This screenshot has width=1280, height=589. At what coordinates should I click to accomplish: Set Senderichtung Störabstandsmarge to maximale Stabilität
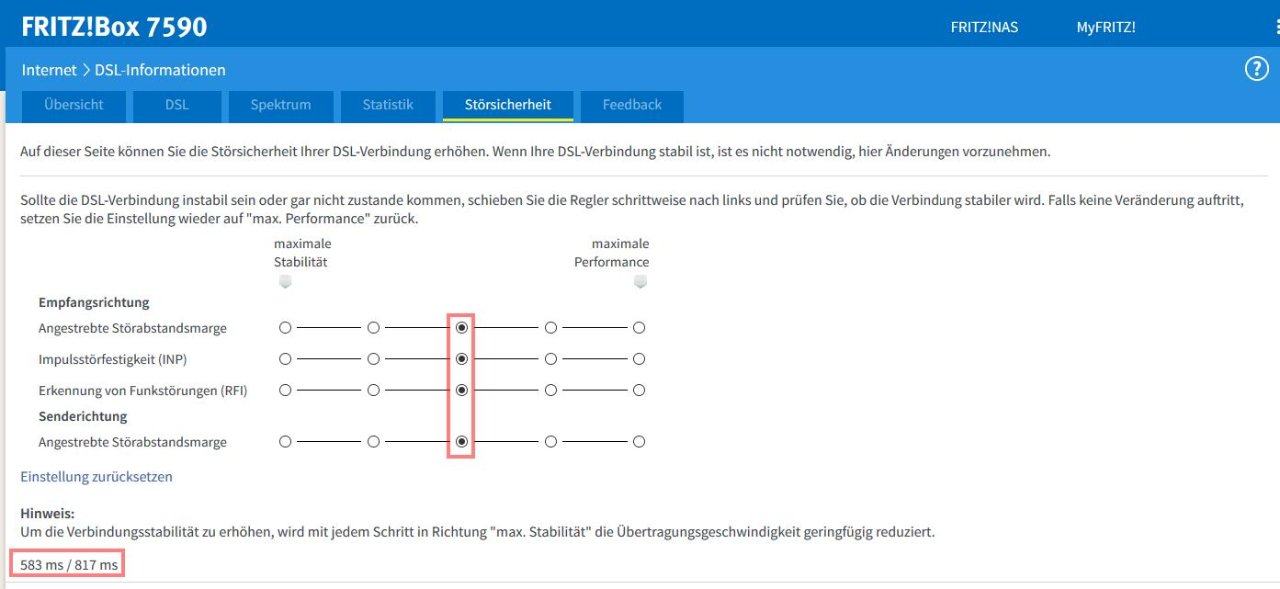pos(285,441)
